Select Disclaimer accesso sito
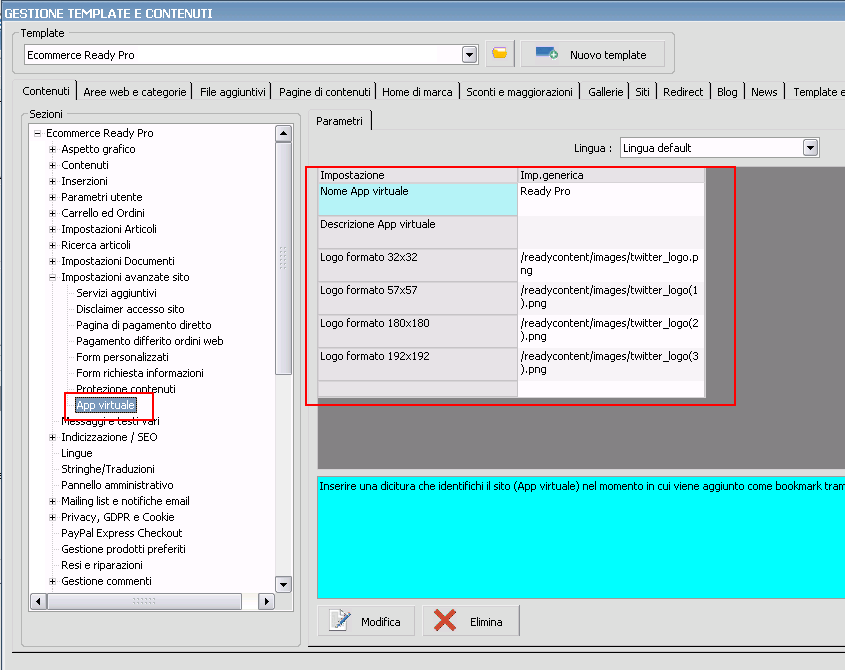The width and height of the screenshot is (845, 670). pos(130,309)
